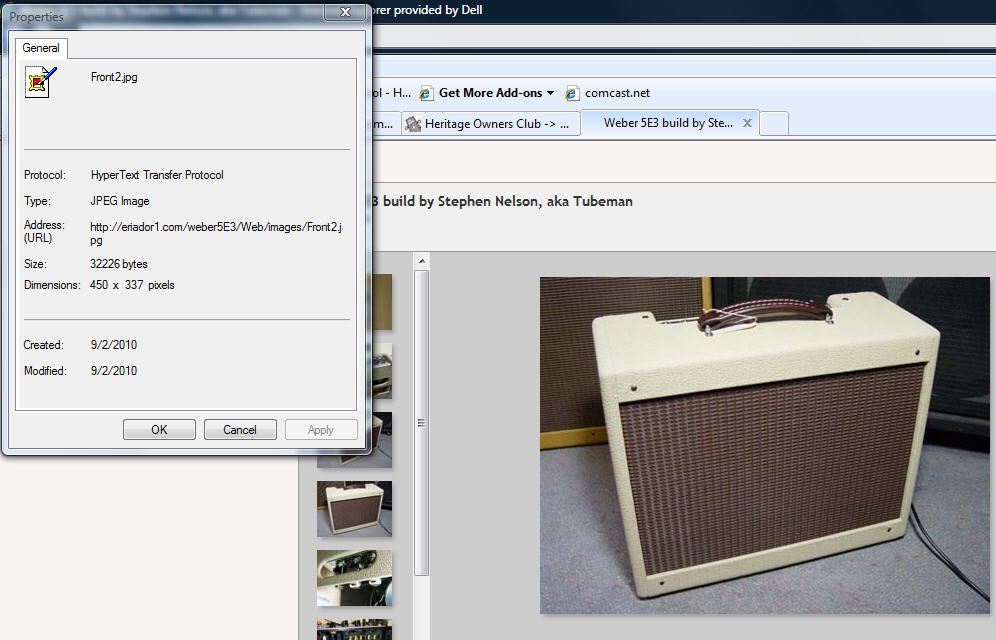Click 'HyperText Transfer Protocol' value

pyautogui.click(x=157, y=175)
